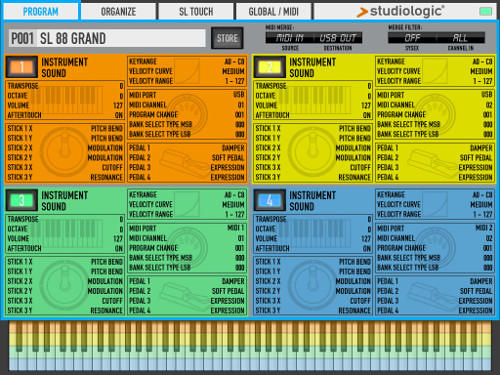Click zone 4 joystick icon
500x375 pixels.
tap(313, 285)
